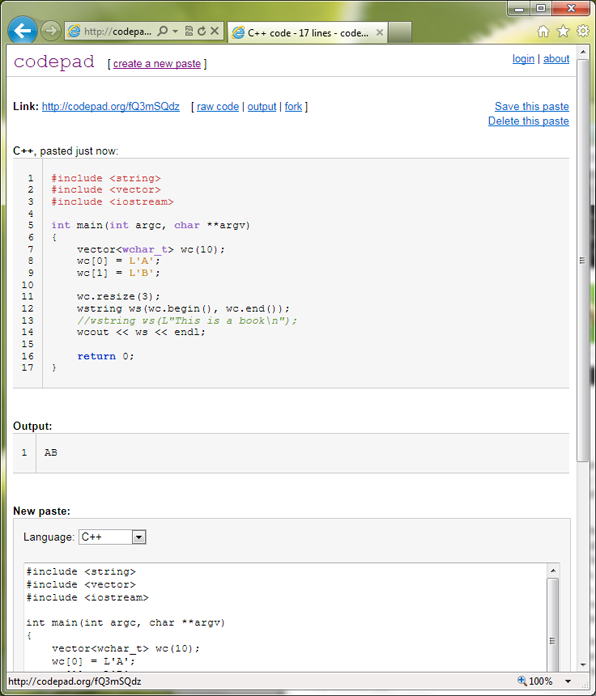596x696 pixels.
Task: Click the 'wcout << ws << endl;' line
Action: coord(141,332)
